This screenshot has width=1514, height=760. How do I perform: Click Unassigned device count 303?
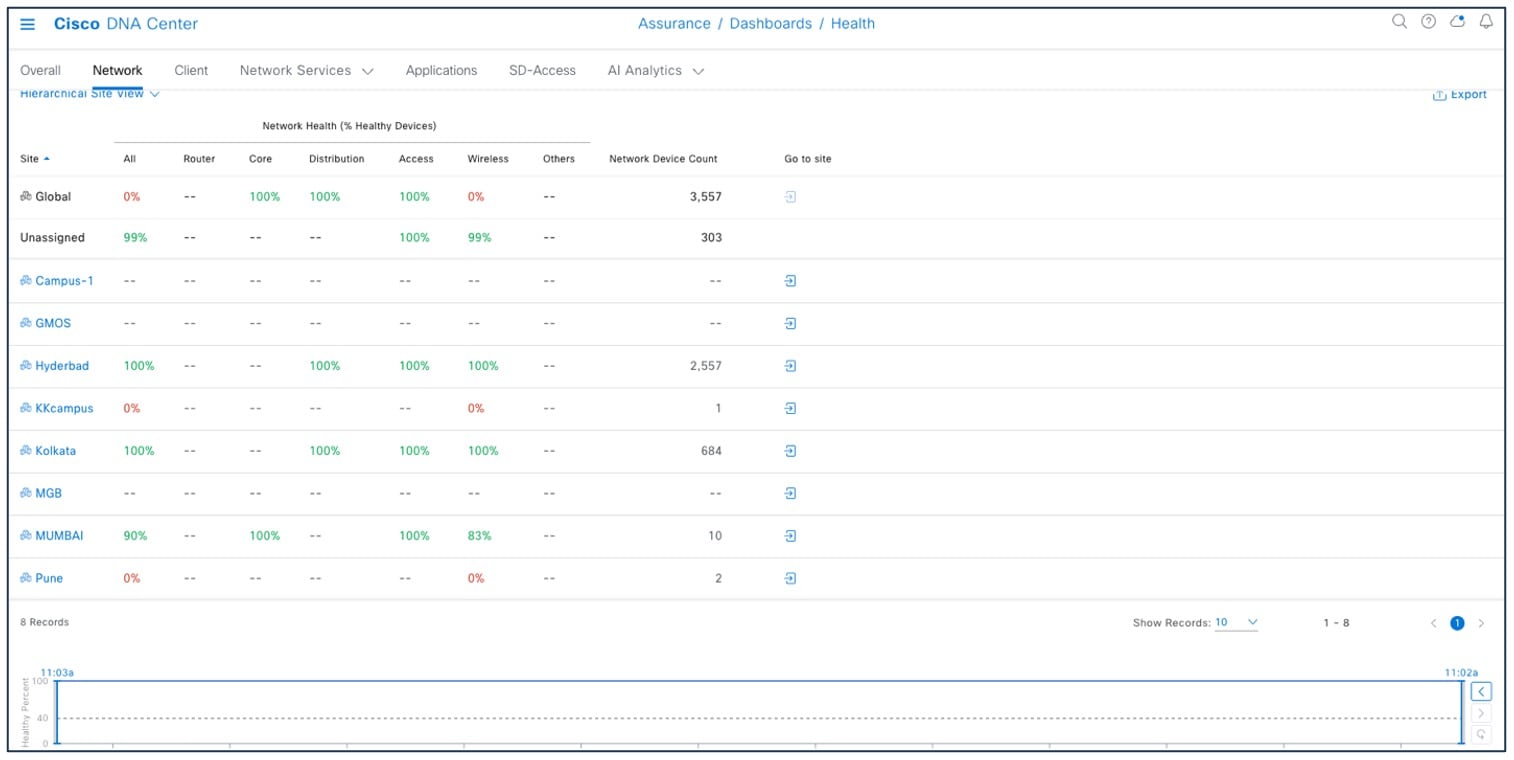[x=711, y=238]
